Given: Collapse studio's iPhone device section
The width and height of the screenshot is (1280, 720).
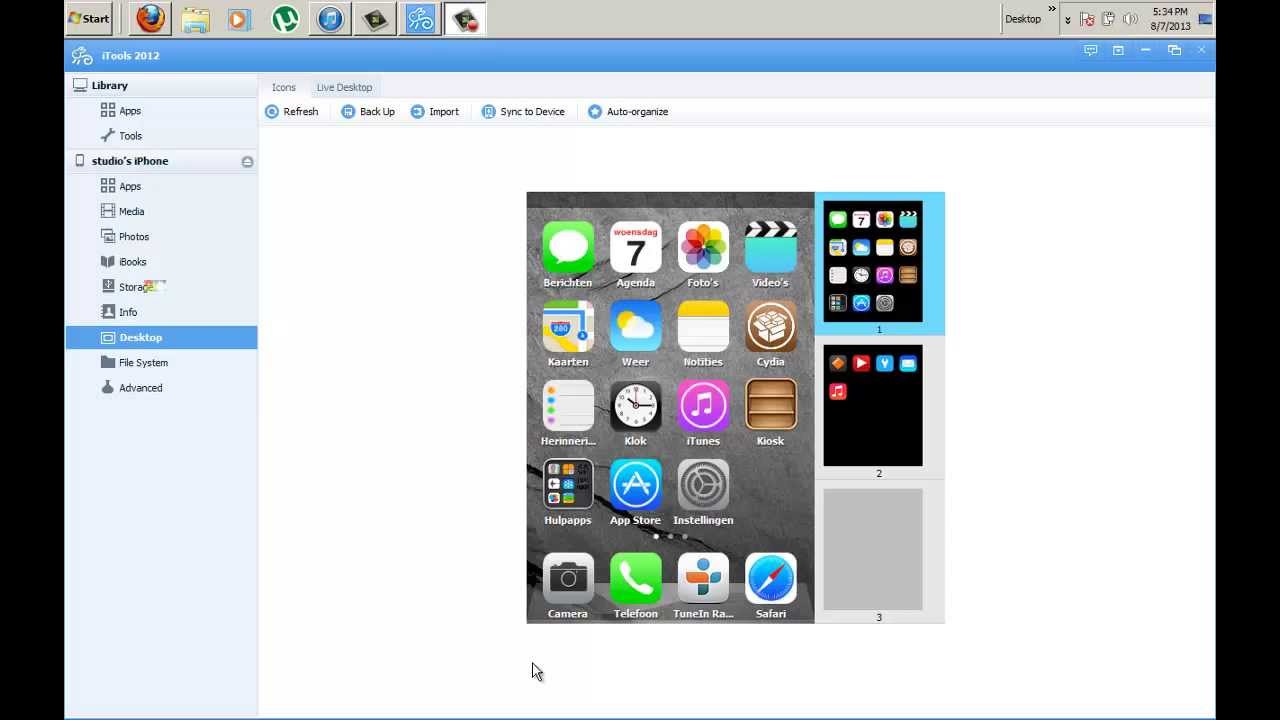Looking at the screenshot, I should pyautogui.click(x=247, y=161).
